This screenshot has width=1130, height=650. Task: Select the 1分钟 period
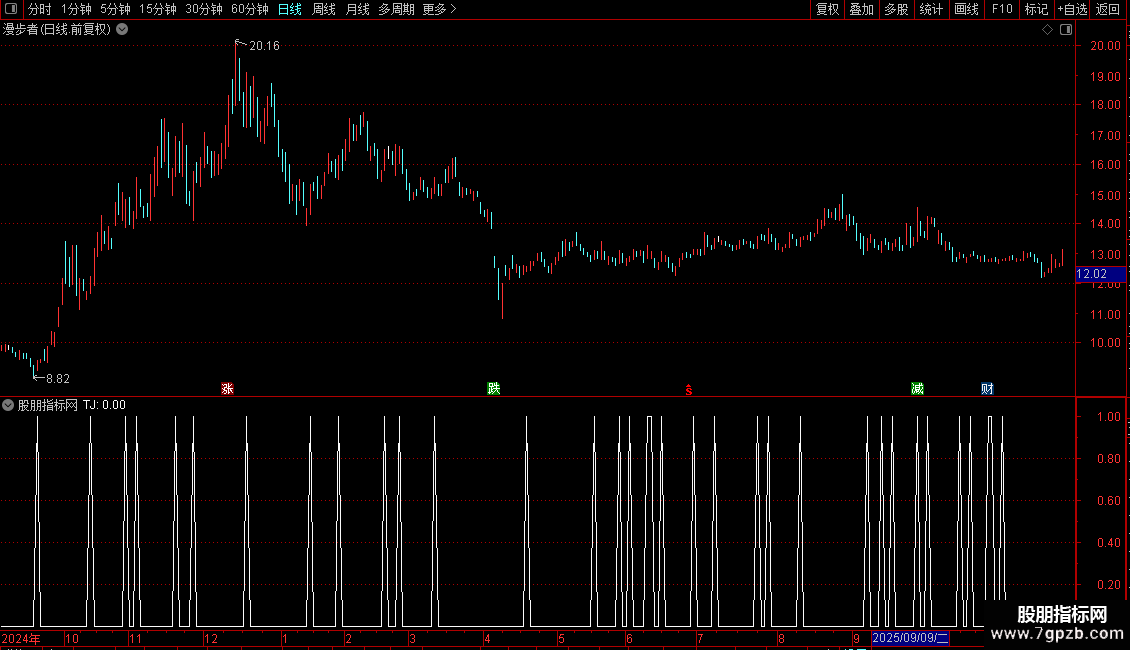coord(76,9)
